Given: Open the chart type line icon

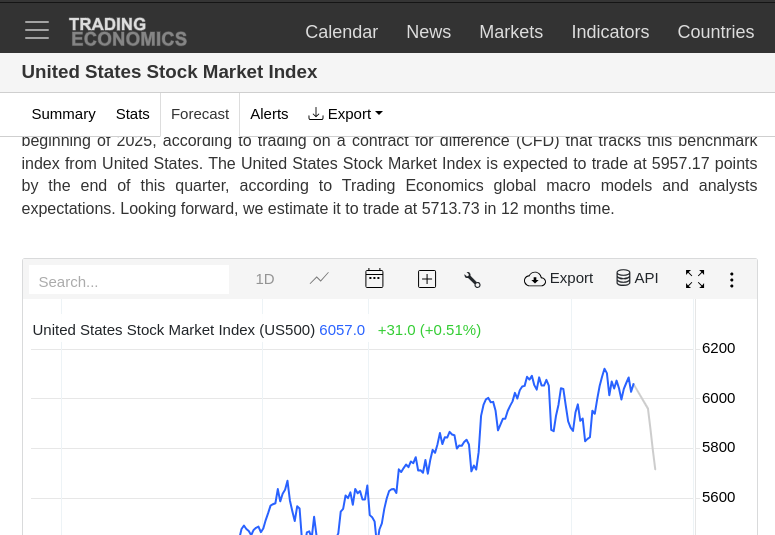Looking at the screenshot, I should pos(319,279).
